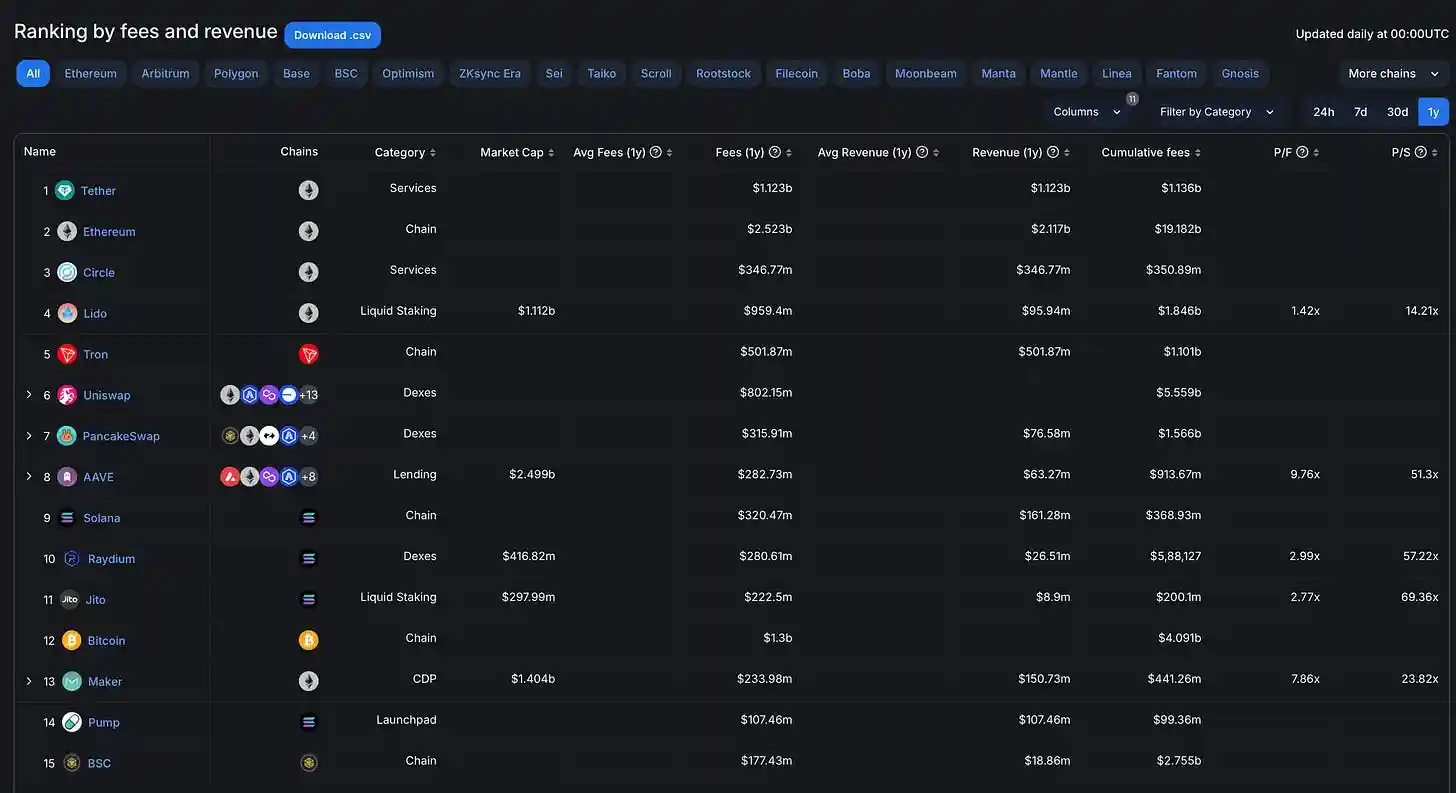The height and width of the screenshot is (793, 1456).
Task: Select the 30d time period
Action: point(1397,112)
